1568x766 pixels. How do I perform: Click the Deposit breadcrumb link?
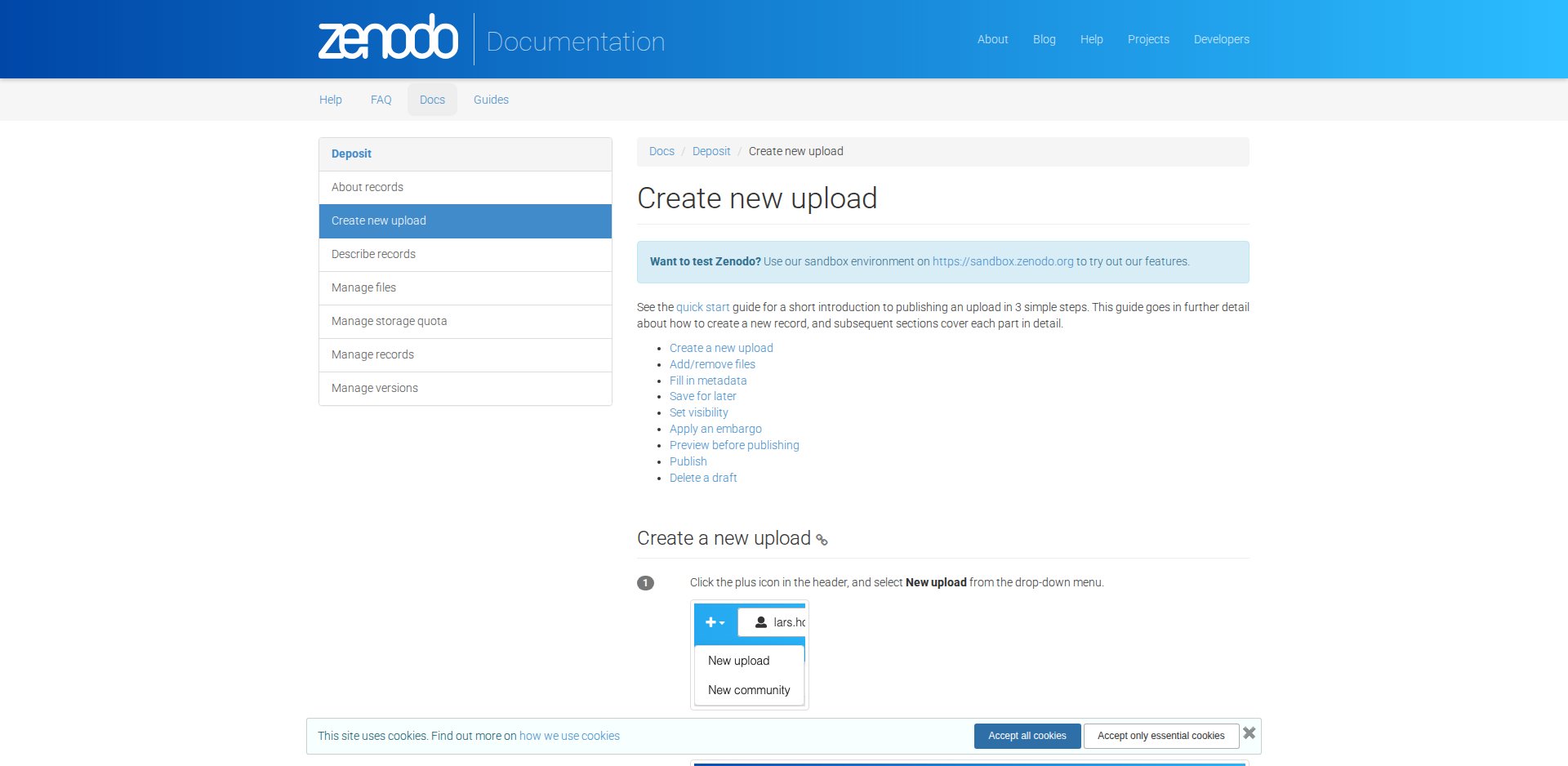(x=711, y=151)
